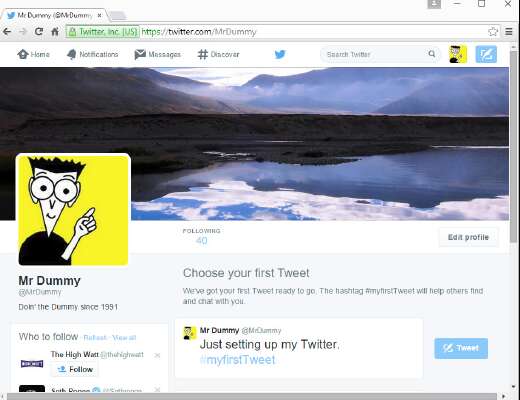The image size is (520, 400).
Task: Open Messages in the navbar
Action: tap(157, 54)
